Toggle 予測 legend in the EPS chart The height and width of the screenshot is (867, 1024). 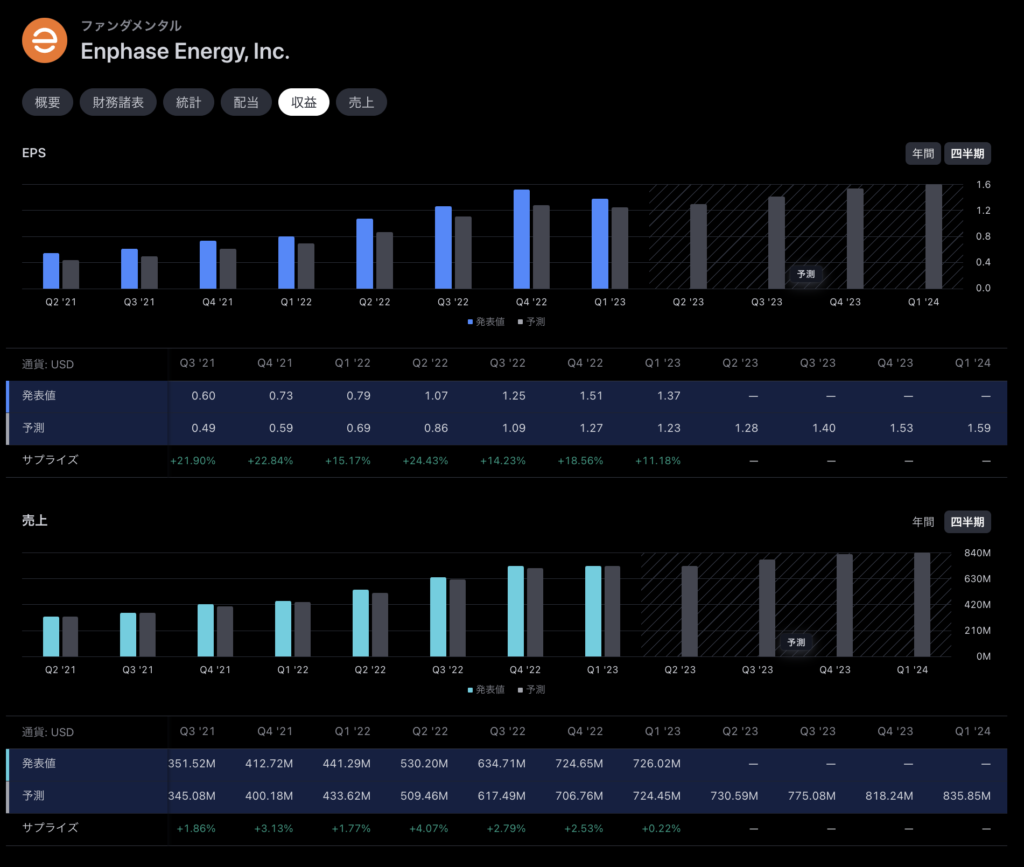point(531,321)
